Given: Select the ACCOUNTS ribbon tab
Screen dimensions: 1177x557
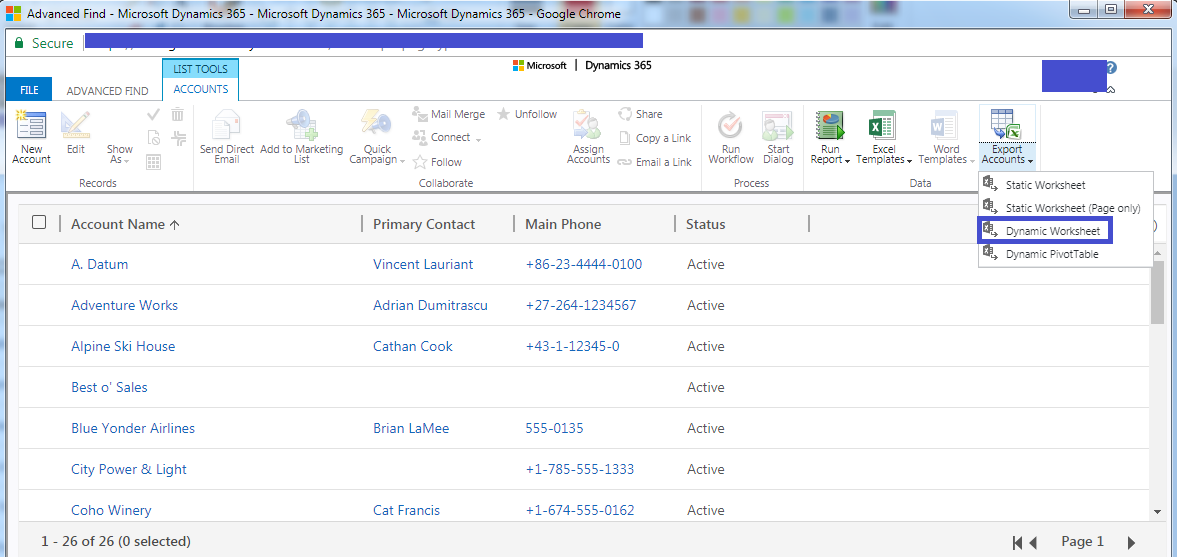Looking at the screenshot, I should click(200, 89).
